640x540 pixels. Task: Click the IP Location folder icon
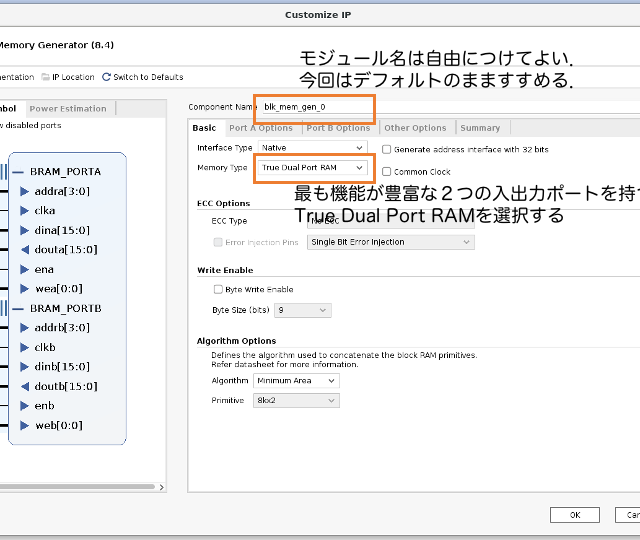point(45,77)
